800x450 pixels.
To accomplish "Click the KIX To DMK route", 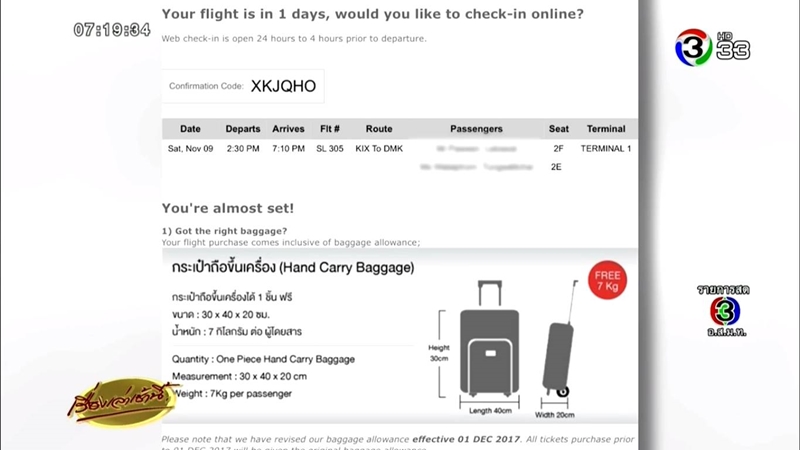I will pyautogui.click(x=379, y=148).
